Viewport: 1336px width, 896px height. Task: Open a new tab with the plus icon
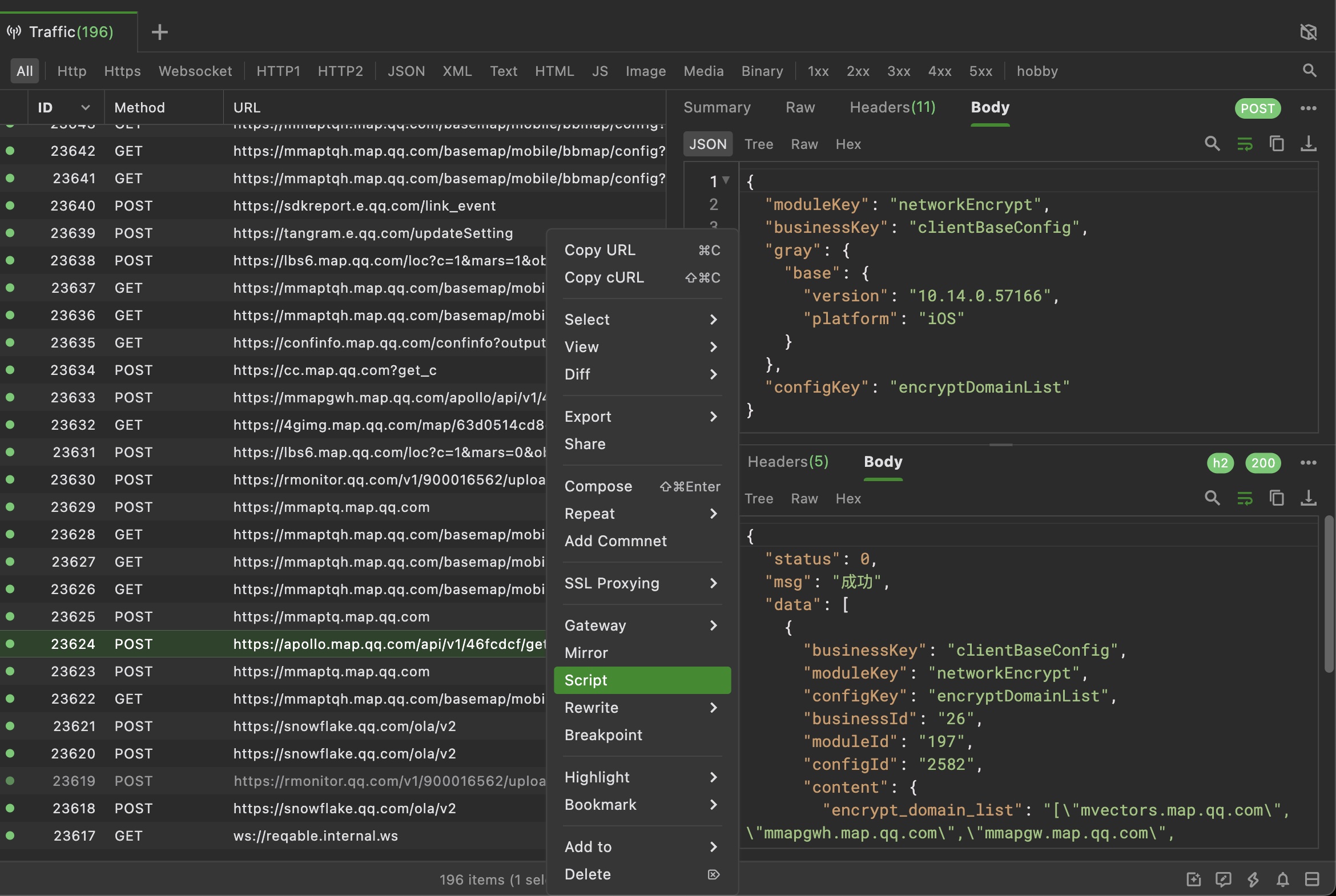(x=159, y=32)
